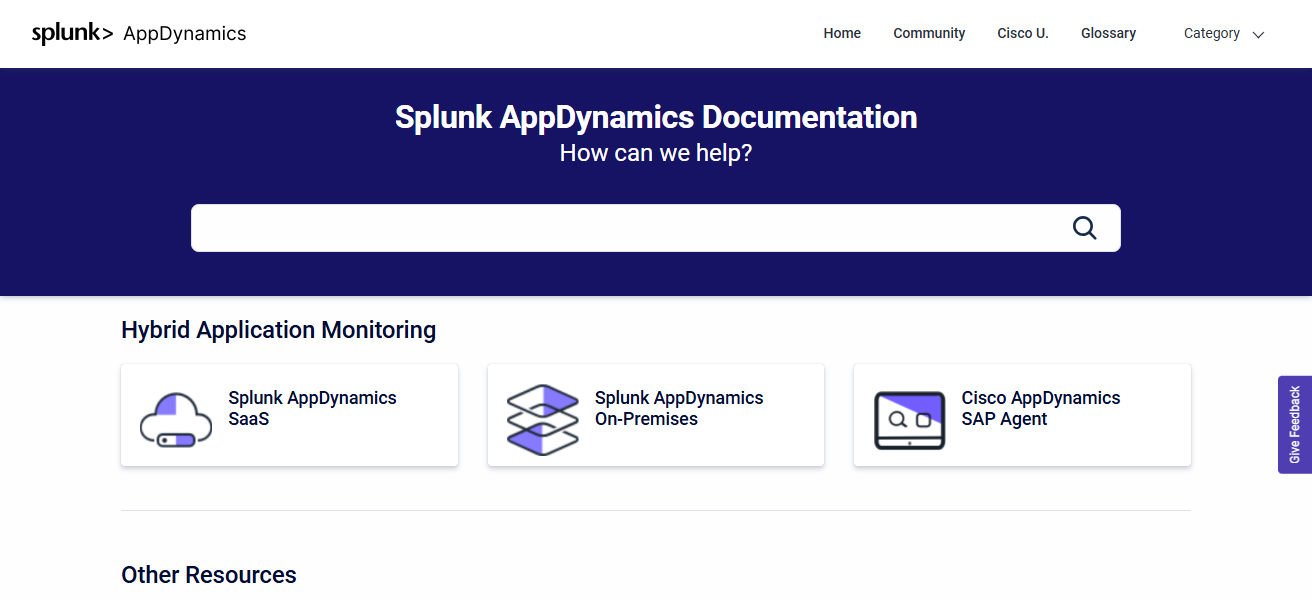
Task: Click the Hybrid Application Monitoring heading
Action: tap(278, 329)
